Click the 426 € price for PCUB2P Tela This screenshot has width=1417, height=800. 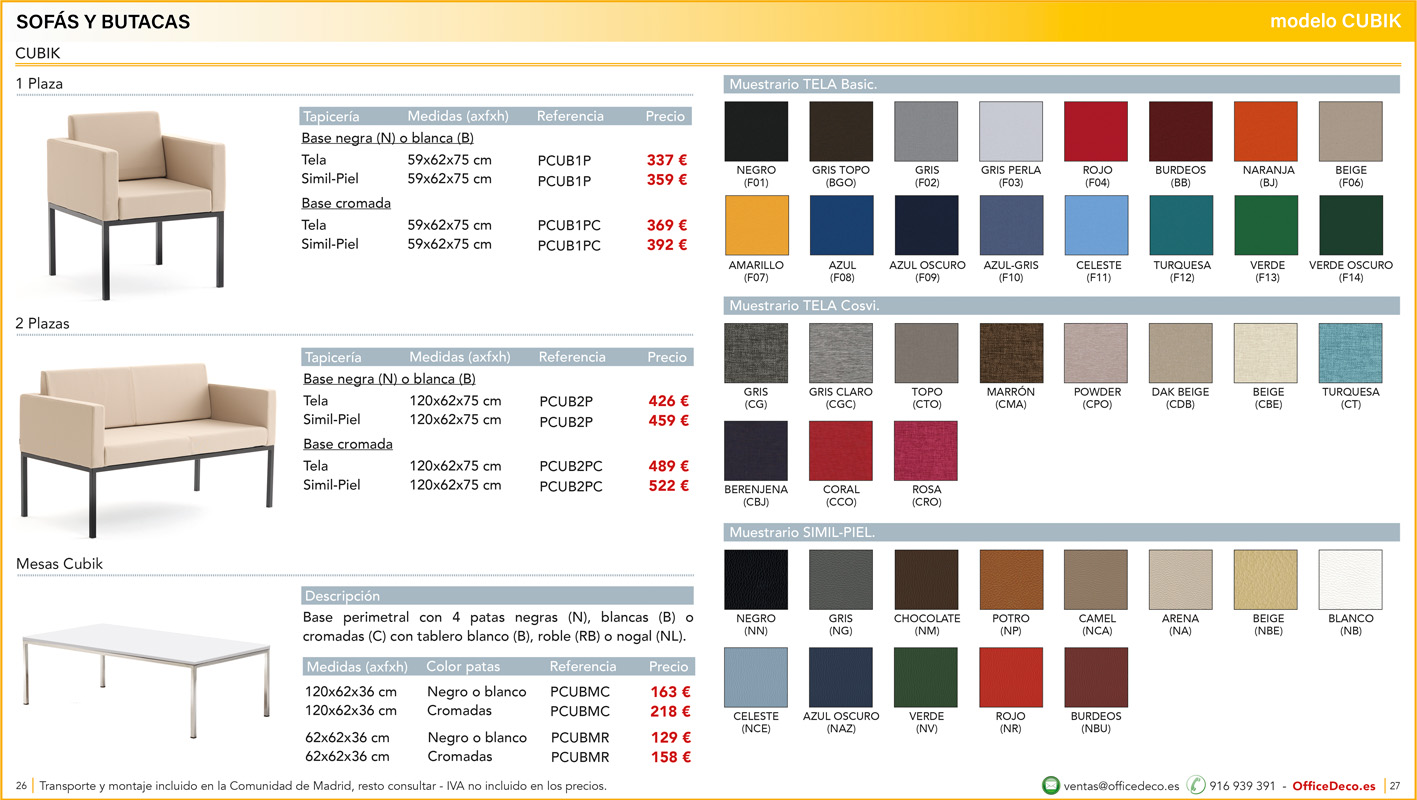[x=668, y=401]
